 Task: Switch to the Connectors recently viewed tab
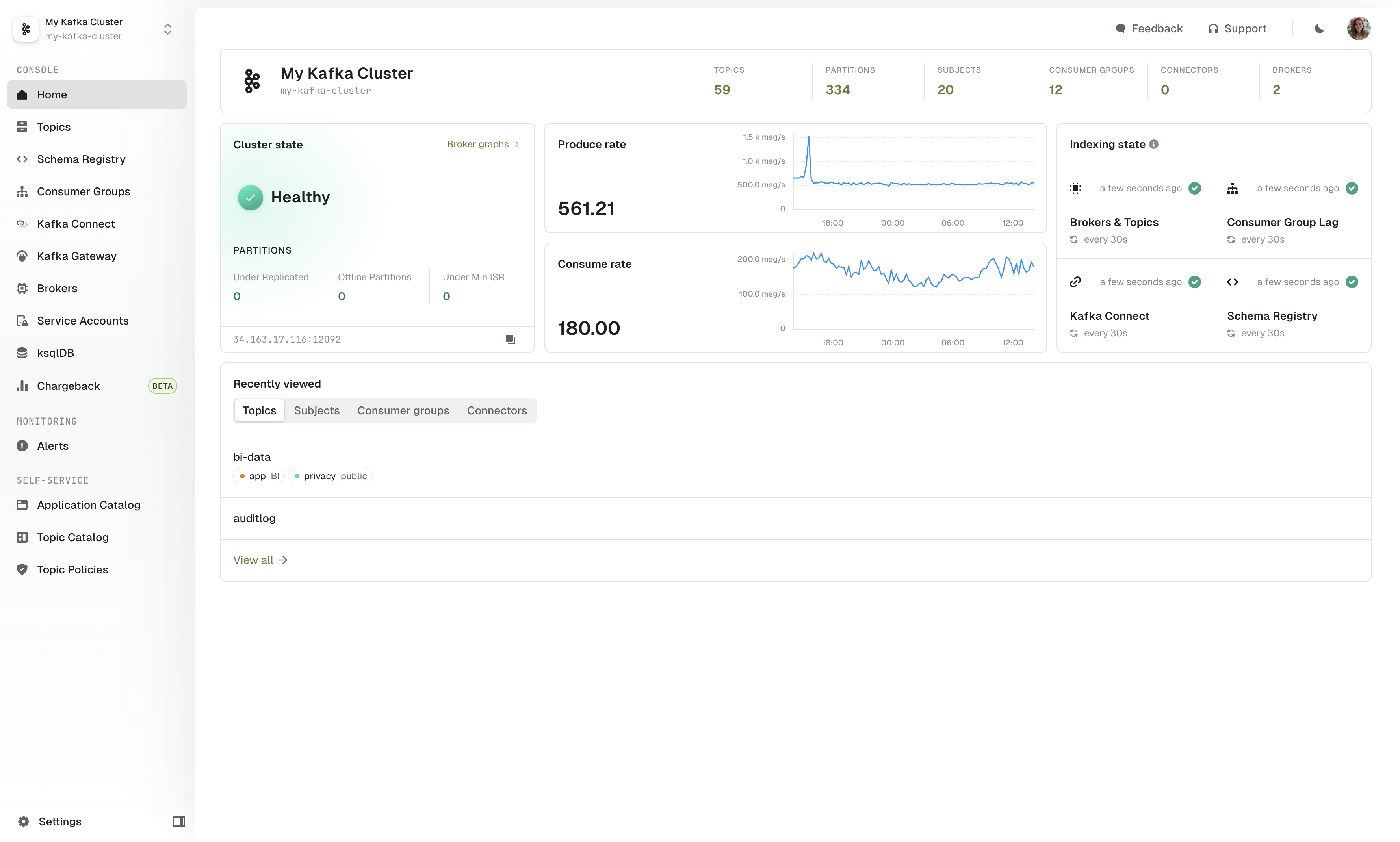click(x=497, y=410)
